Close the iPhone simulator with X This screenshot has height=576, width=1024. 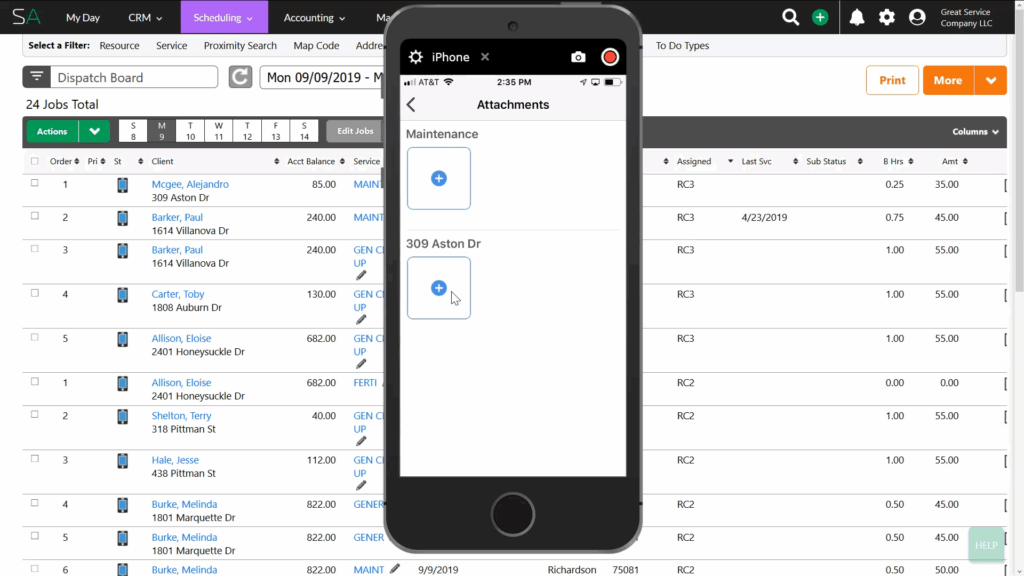tap(485, 57)
